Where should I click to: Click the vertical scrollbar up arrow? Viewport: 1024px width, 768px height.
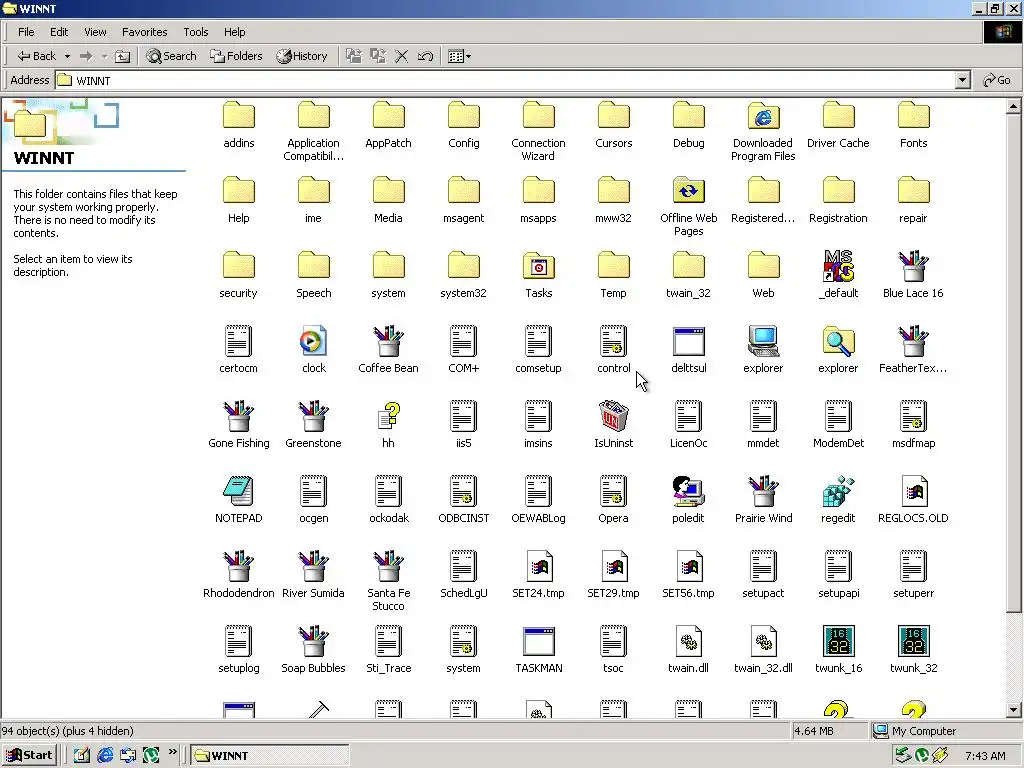(x=1014, y=106)
